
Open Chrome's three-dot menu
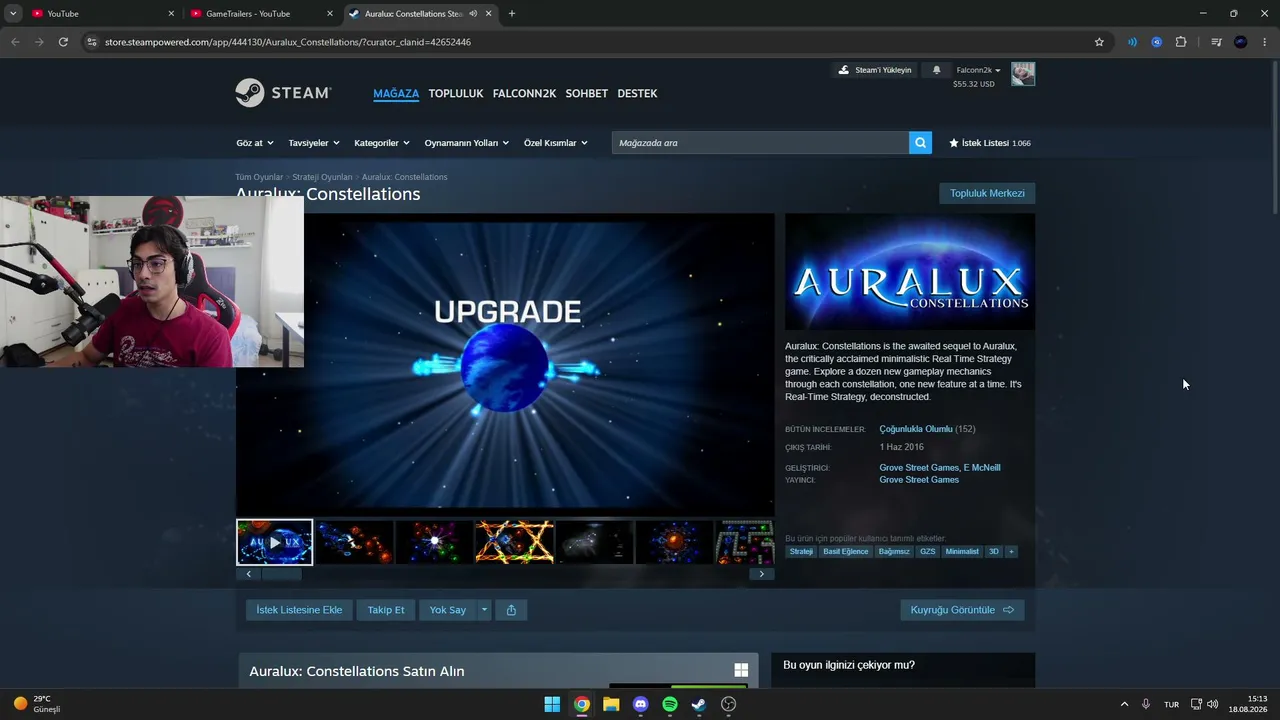1265,42
